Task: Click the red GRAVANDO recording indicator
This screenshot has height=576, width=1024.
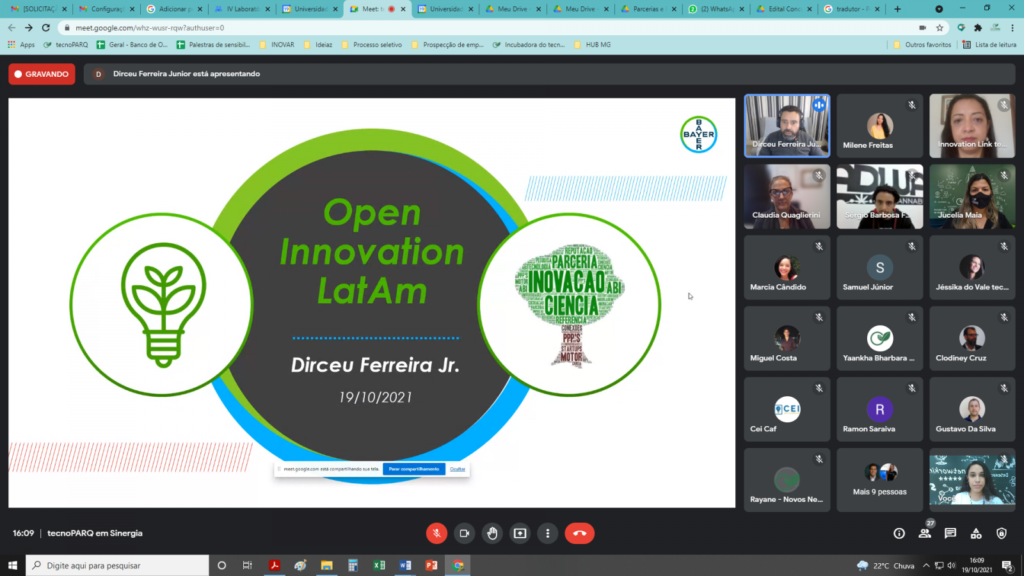Action: tap(42, 74)
